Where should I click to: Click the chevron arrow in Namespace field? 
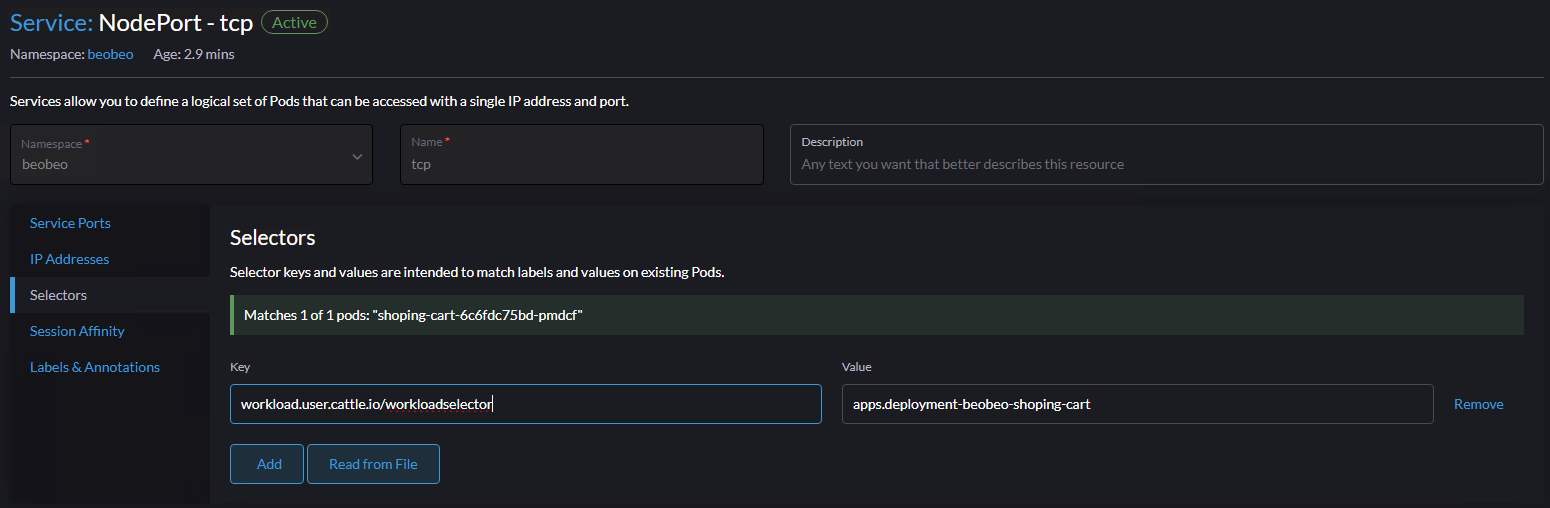[357, 156]
